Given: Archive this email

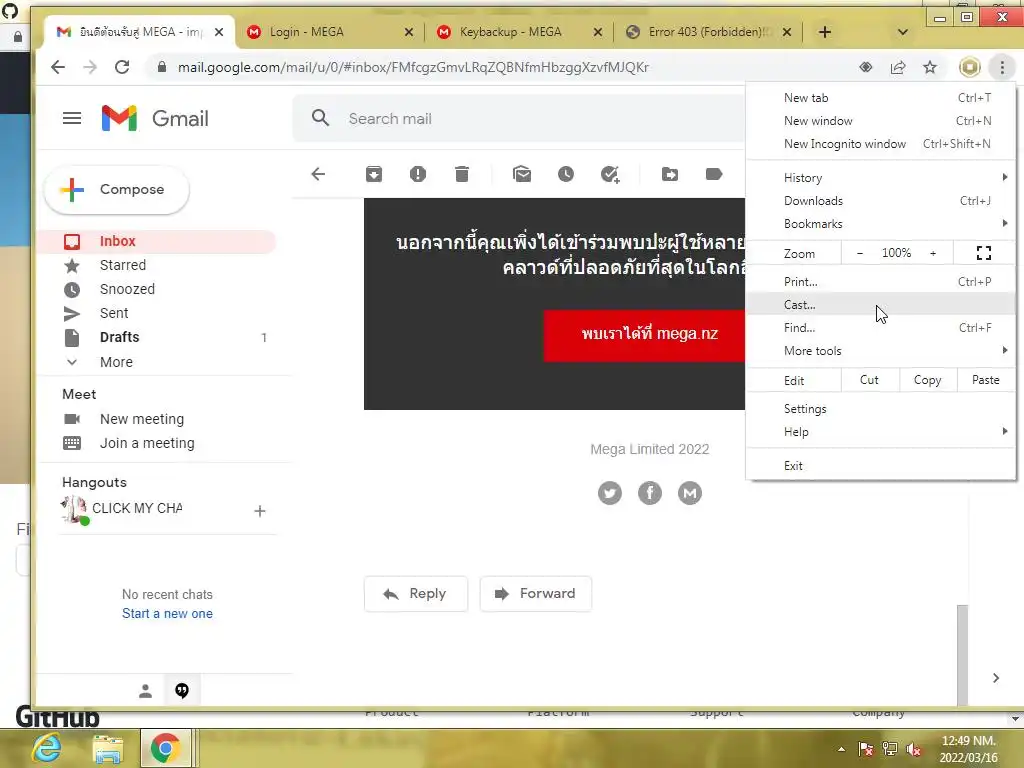Looking at the screenshot, I should (x=374, y=174).
